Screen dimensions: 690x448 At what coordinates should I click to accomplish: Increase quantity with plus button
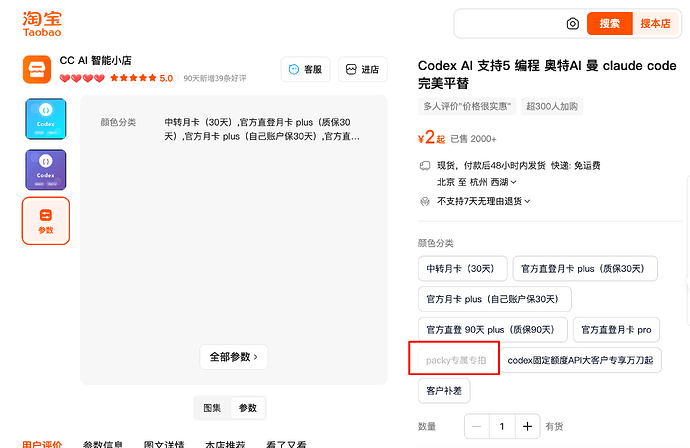(527, 426)
